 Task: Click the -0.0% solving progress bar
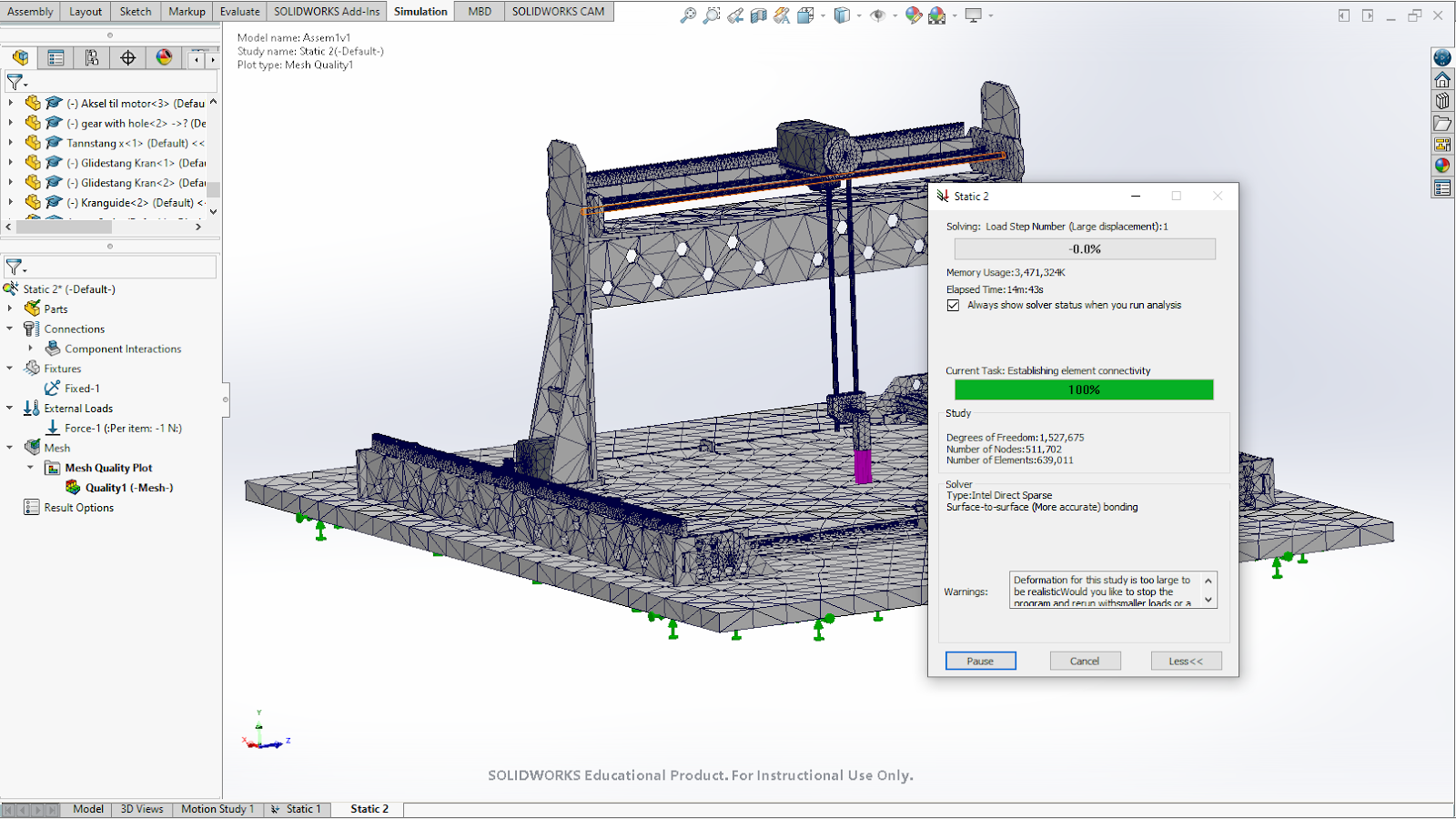coord(1085,248)
